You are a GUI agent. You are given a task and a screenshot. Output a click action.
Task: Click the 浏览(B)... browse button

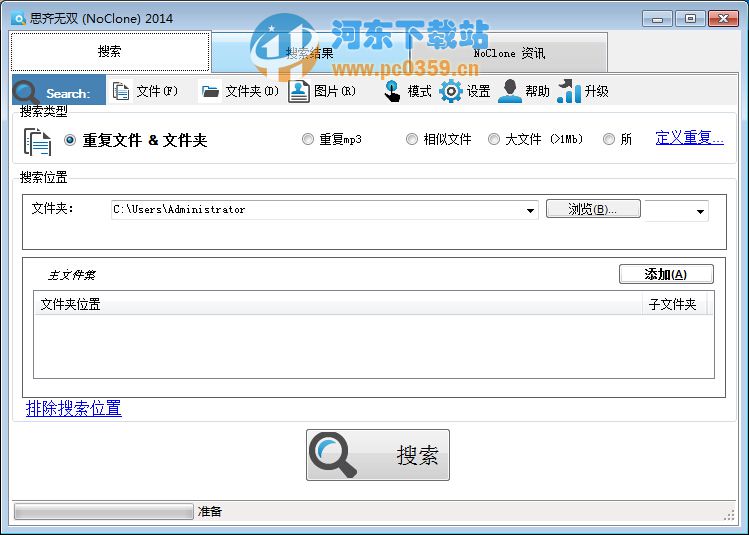[593, 209]
